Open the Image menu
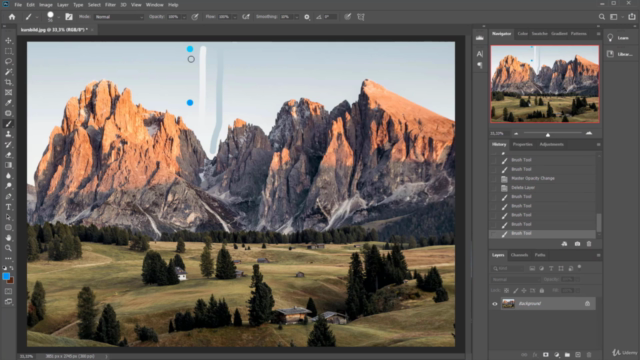 click(46, 5)
